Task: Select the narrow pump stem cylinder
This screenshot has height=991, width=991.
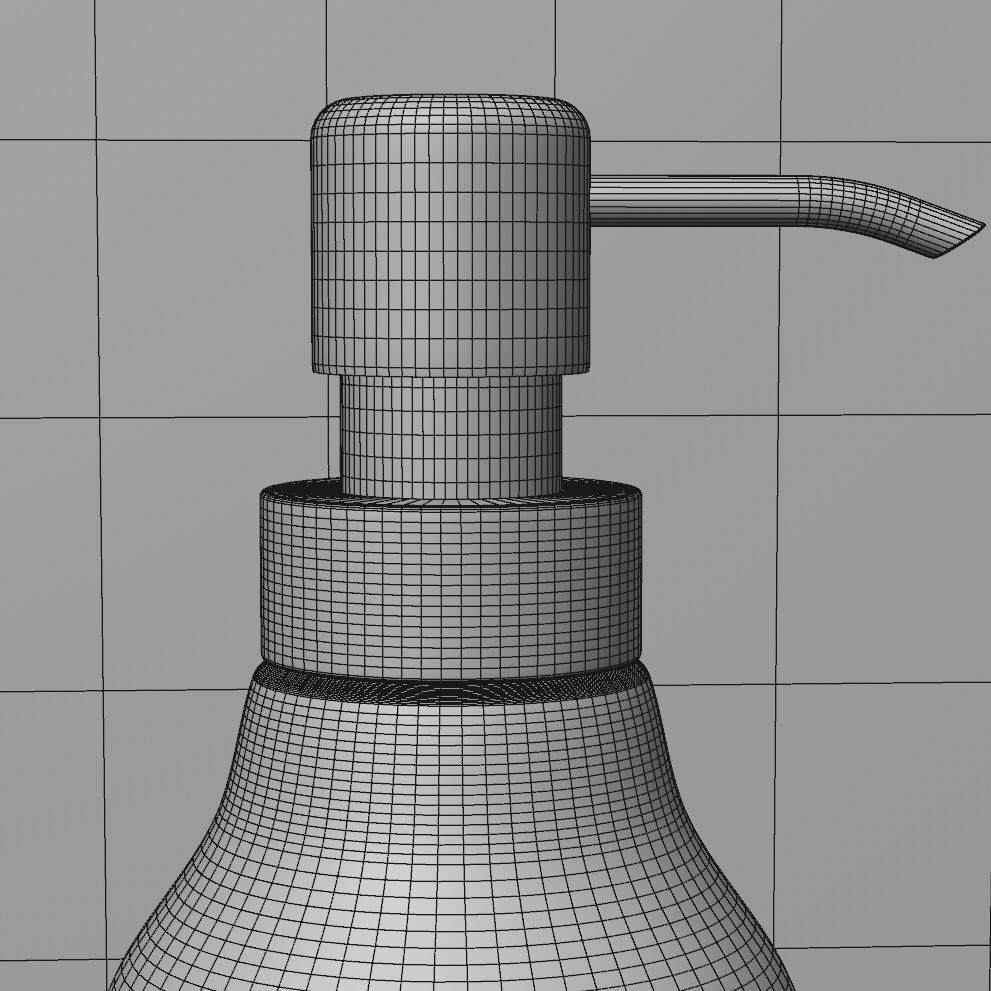Action: pos(451,436)
